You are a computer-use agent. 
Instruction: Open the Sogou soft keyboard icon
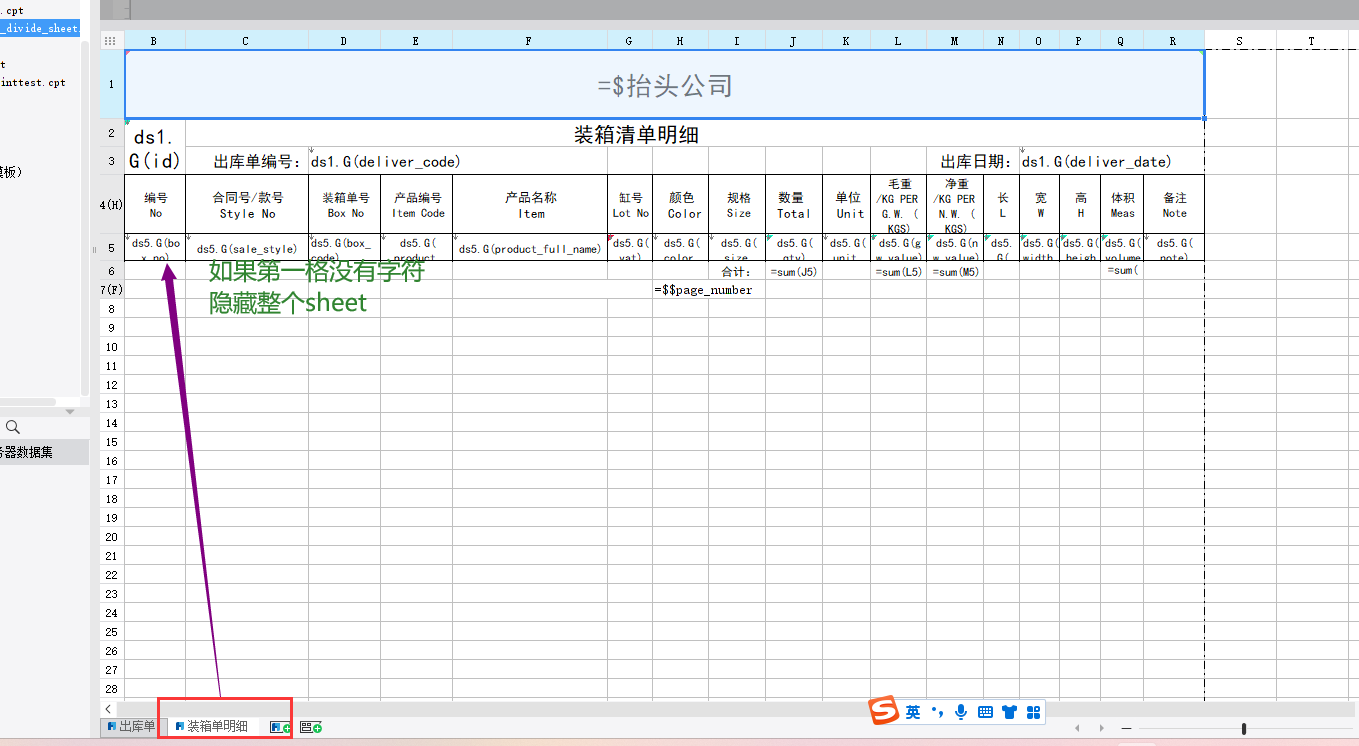click(x=985, y=712)
